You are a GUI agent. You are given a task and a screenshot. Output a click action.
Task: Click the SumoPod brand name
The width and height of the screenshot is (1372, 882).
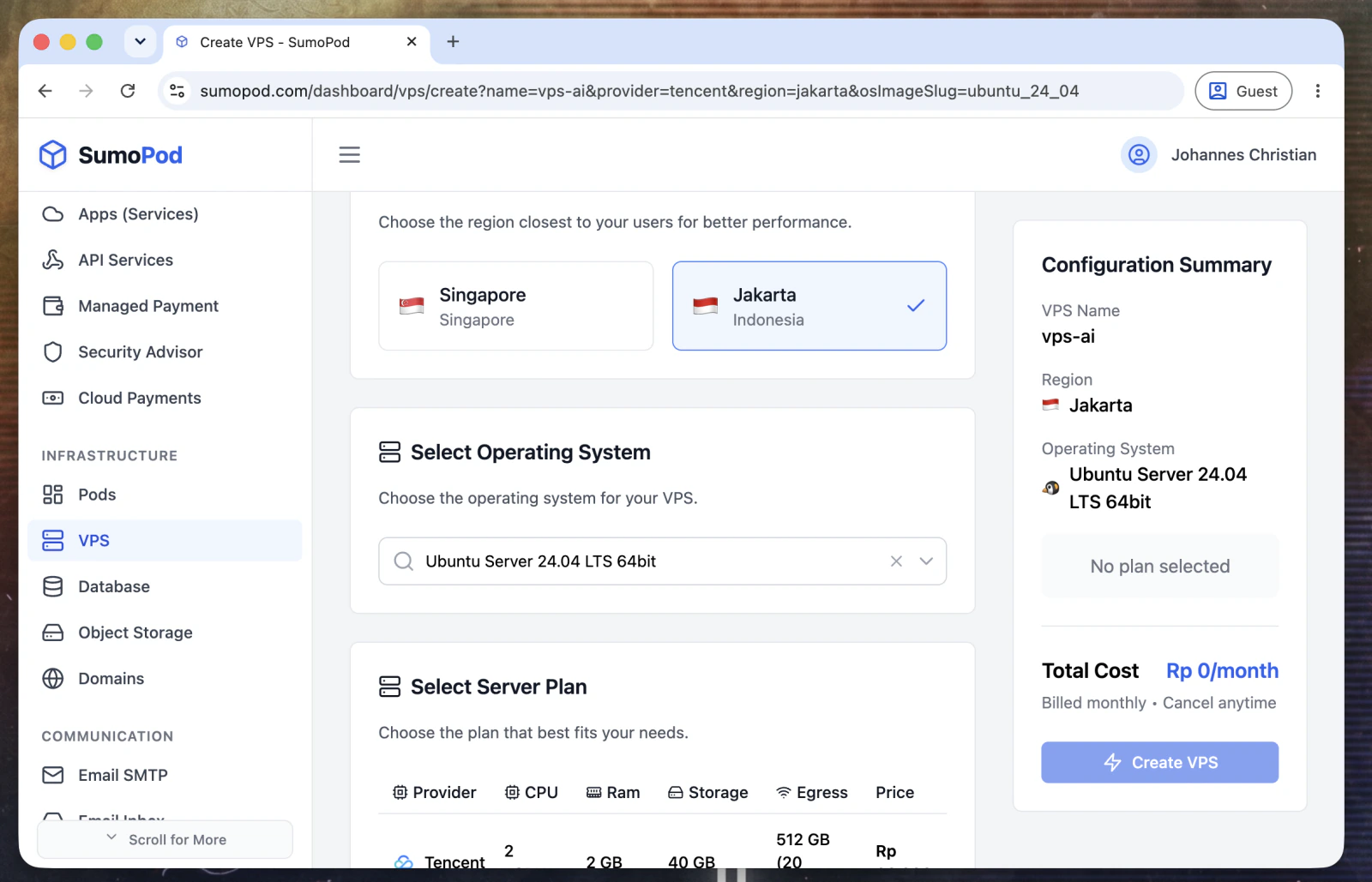click(x=130, y=155)
